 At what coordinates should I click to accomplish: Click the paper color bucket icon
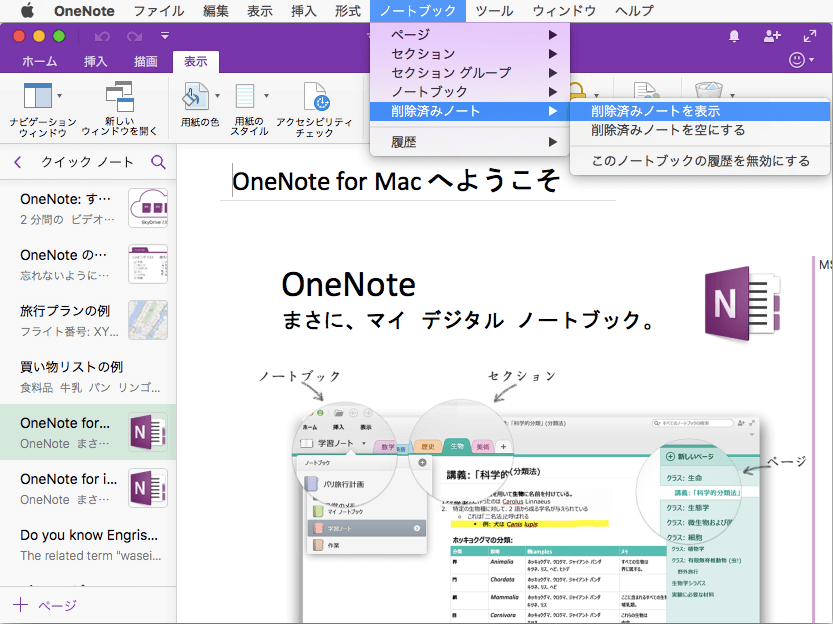pyautogui.click(x=194, y=97)
